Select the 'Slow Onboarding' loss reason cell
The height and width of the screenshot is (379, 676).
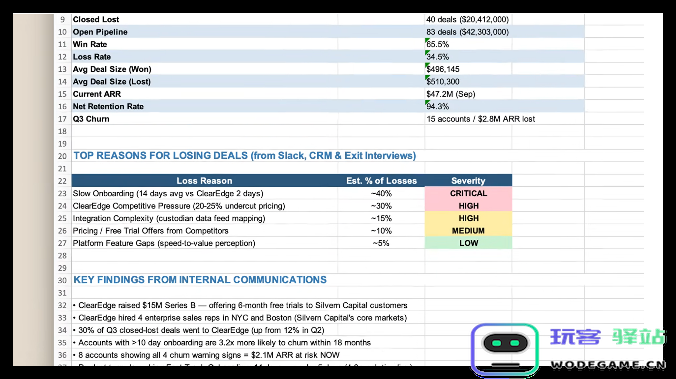pos(204,193)
